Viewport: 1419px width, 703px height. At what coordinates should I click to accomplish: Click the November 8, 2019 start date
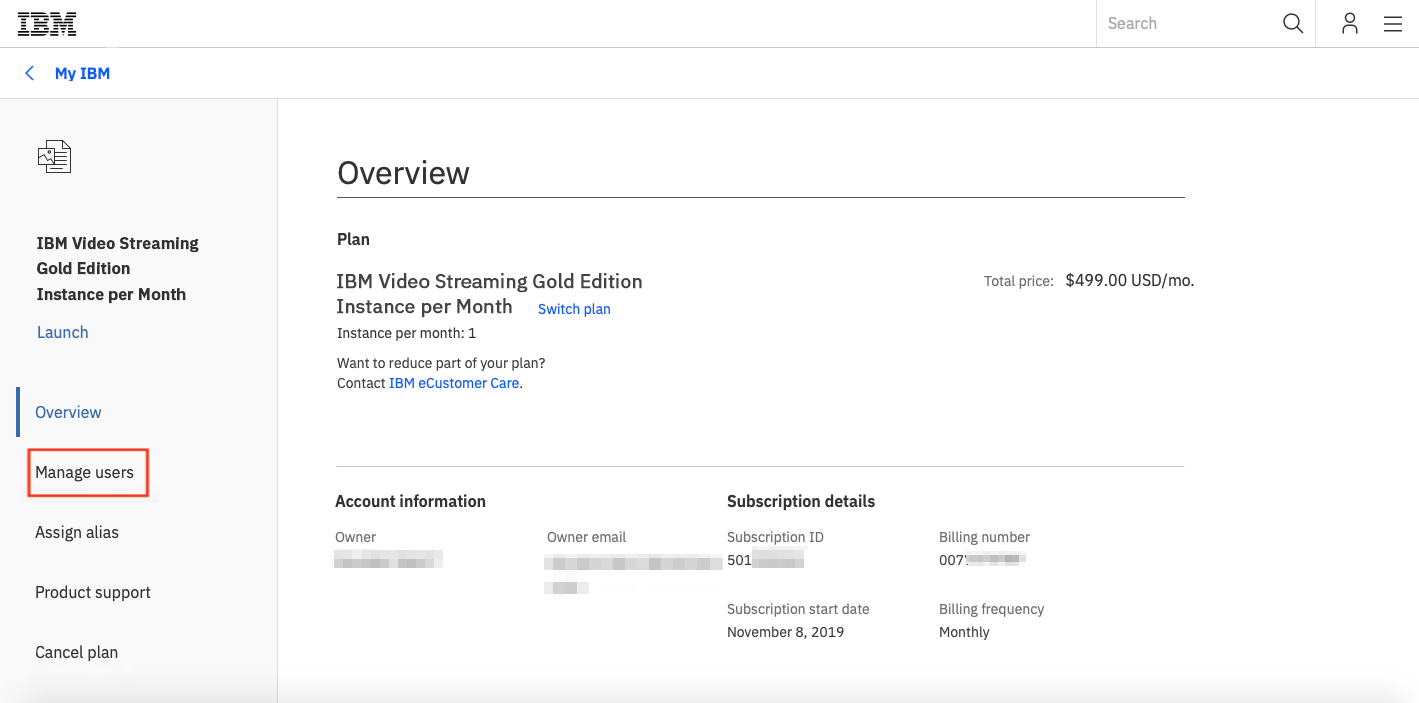[x=785, y=632]
